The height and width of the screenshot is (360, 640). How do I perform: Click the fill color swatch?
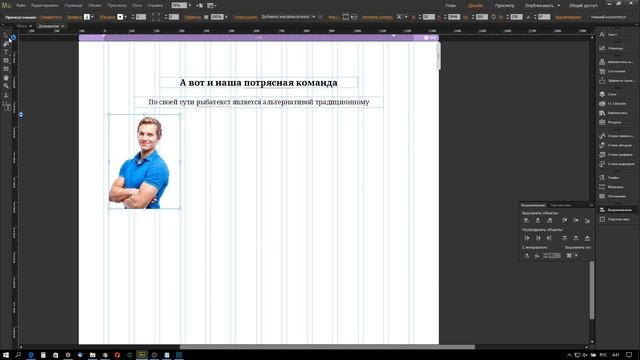point(87,17)
